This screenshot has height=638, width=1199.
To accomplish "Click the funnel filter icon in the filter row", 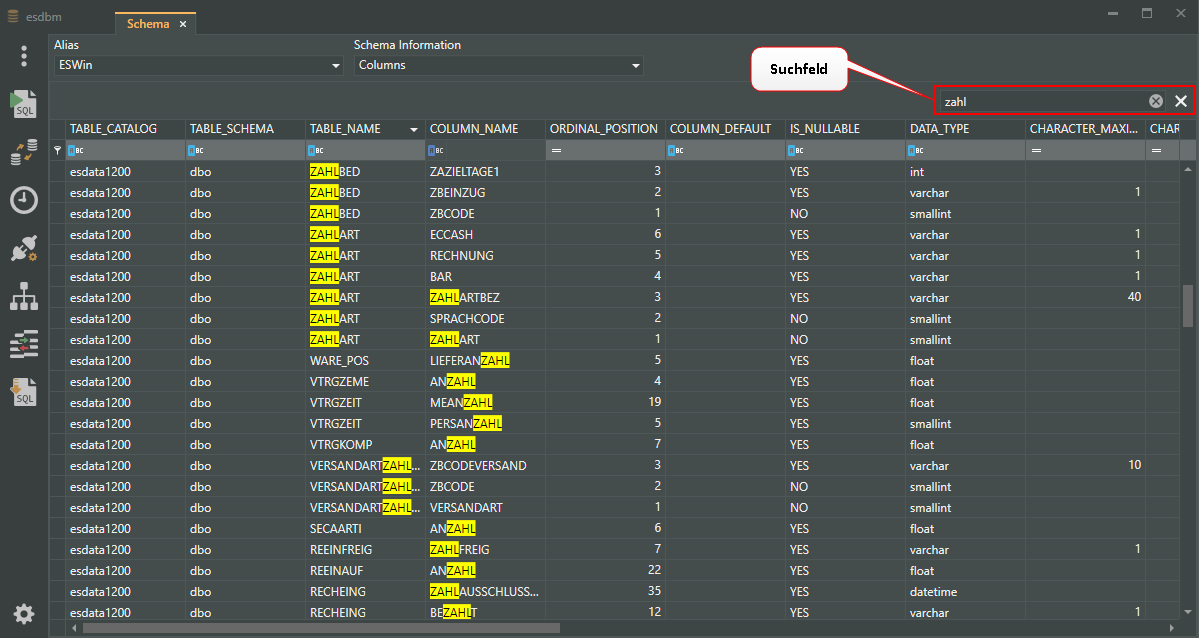I will (57, 150).
